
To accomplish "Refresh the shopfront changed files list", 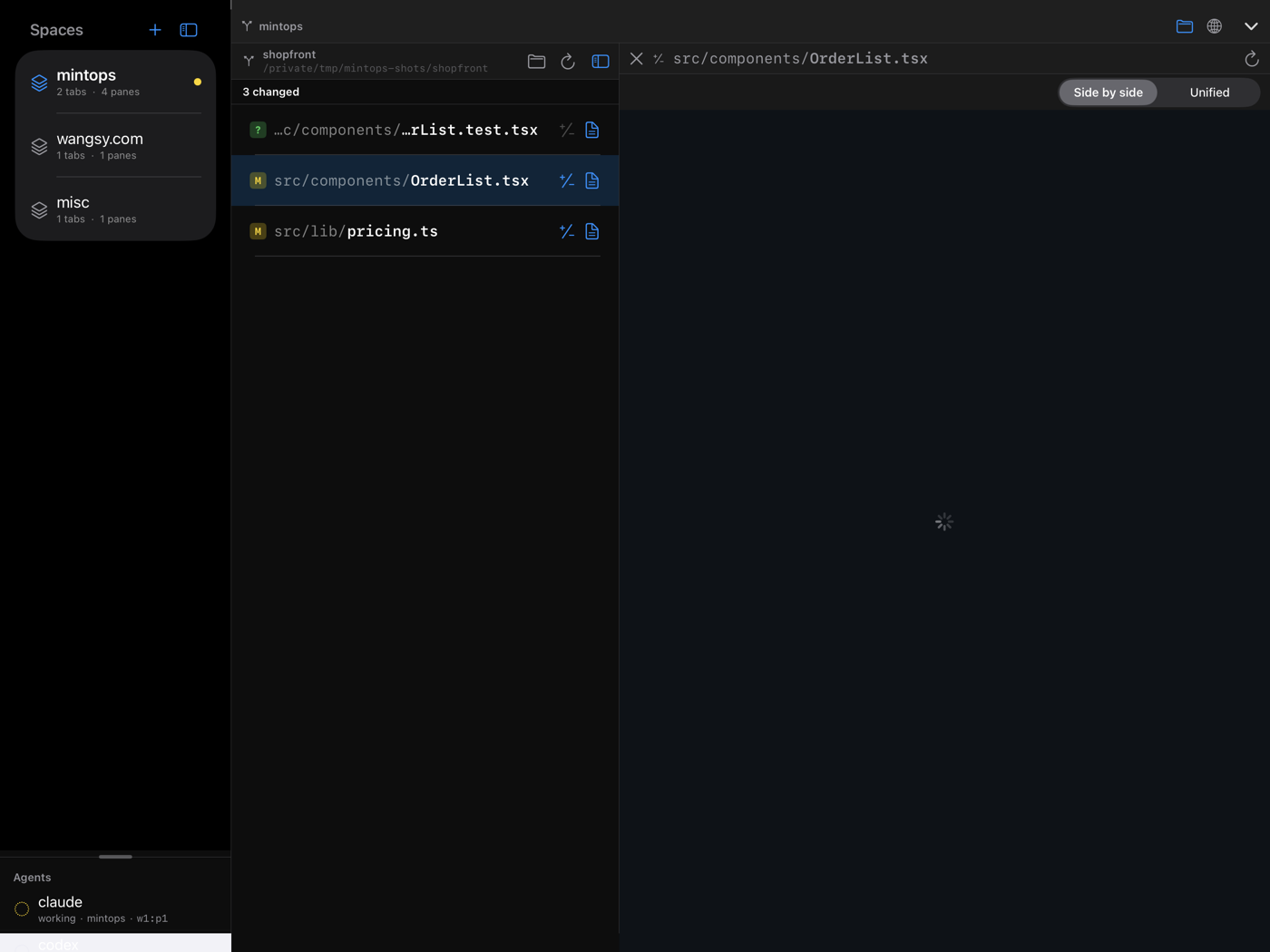I will point(568,62).
